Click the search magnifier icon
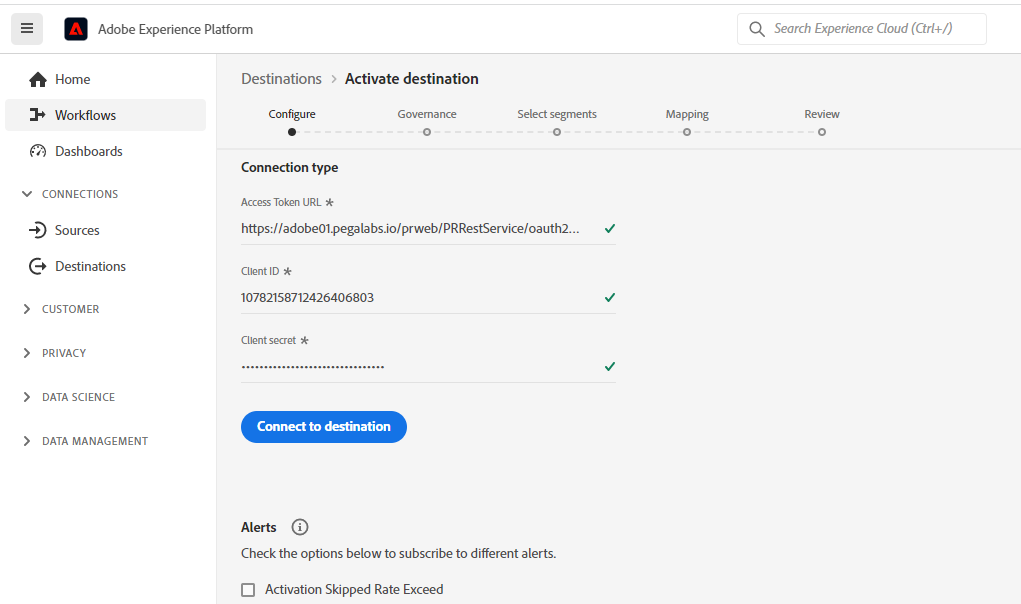The width and height of the screenshot is (1021, 604). click(757, 29)
